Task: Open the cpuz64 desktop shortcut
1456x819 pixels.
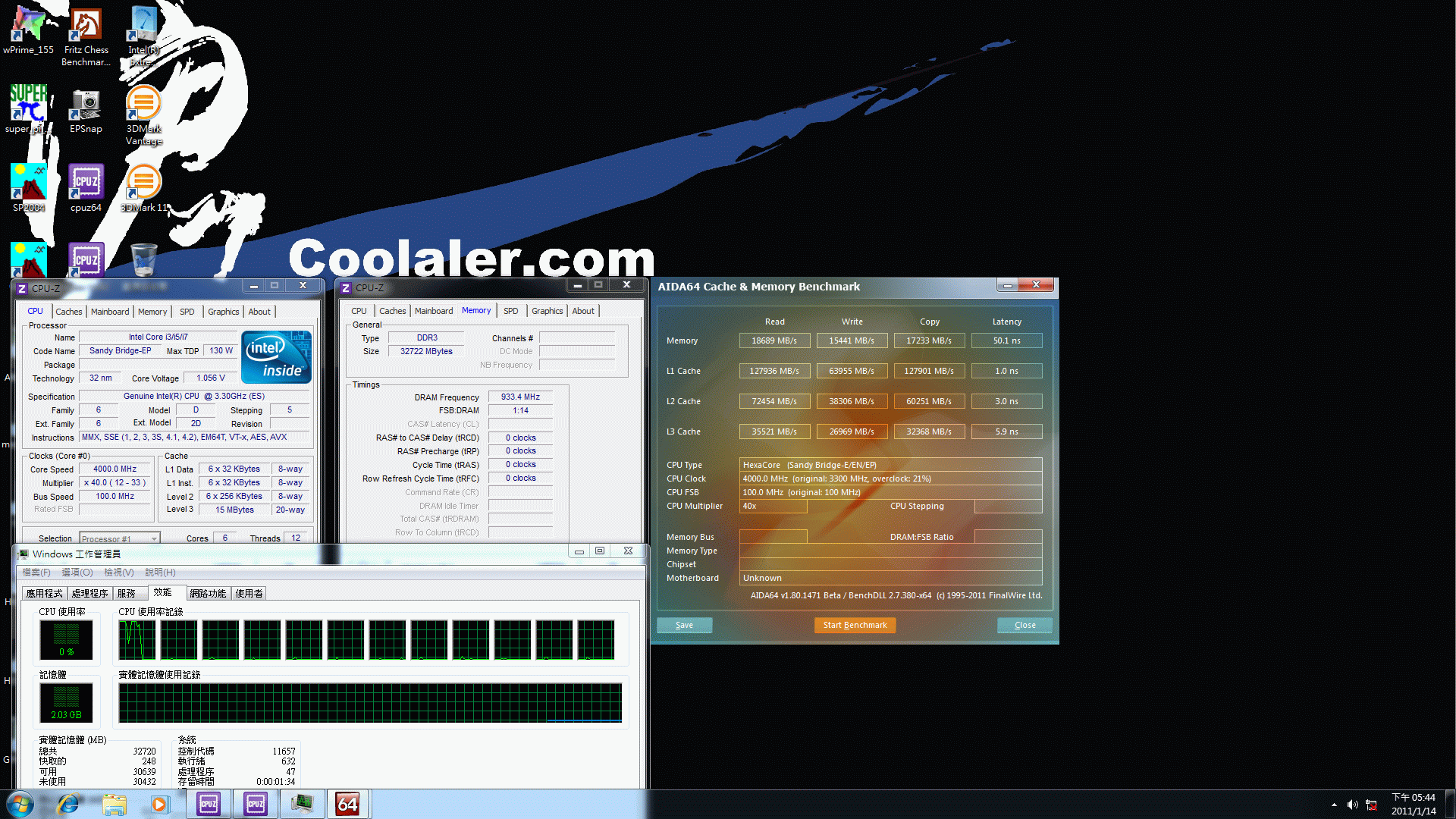Action: pos(86,188)
